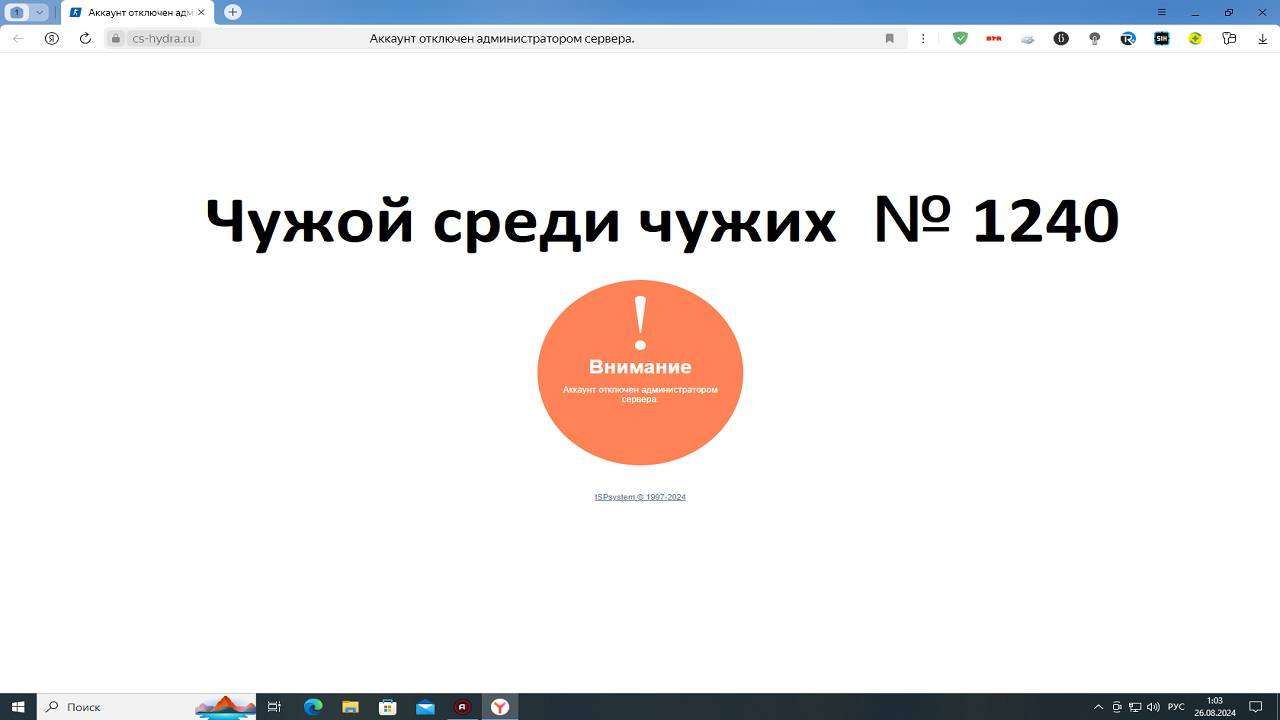Image resolution: width=1280 pixels, height=720 pixels.
Task: Expand the tab list dropdown arrow
Action: point(39,12)
